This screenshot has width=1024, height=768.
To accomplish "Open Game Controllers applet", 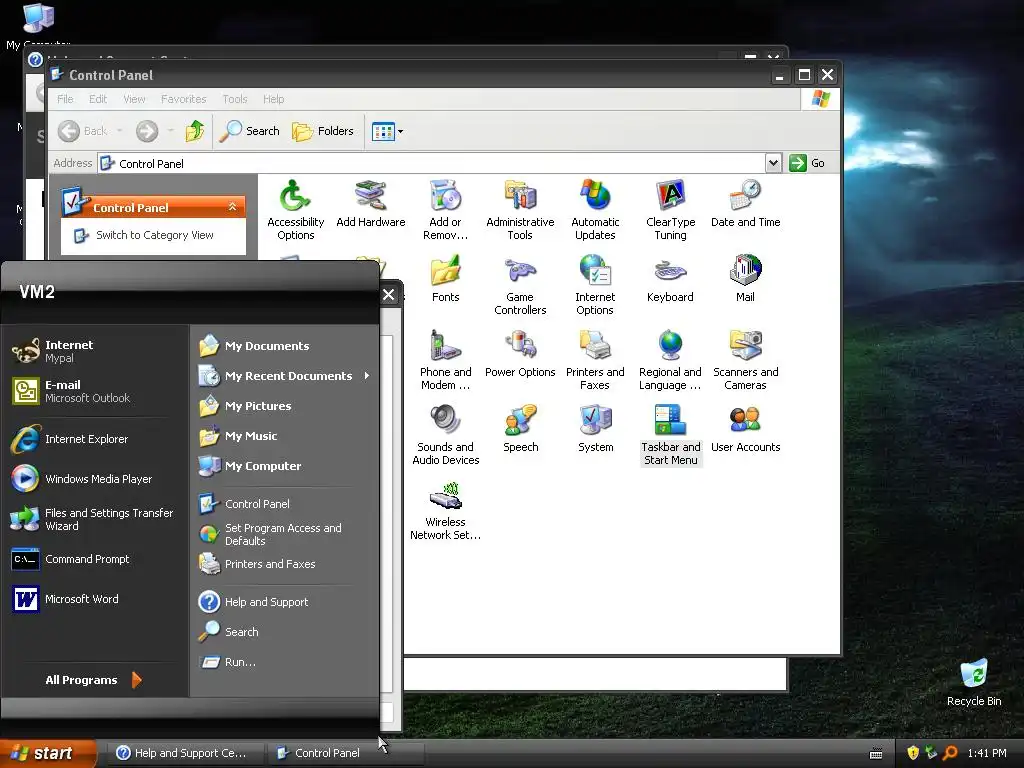I will pyautogui.click(x=520, y=285).
